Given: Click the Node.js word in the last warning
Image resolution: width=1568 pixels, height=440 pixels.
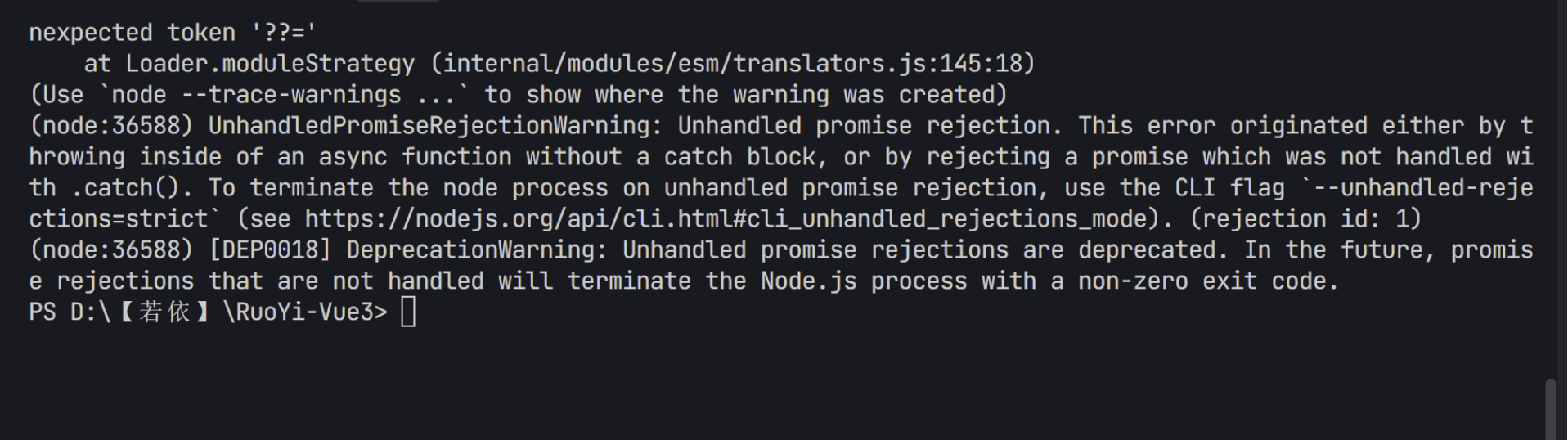Looking at the screenshot, I should pyautogui.click(x=808, y=281).
